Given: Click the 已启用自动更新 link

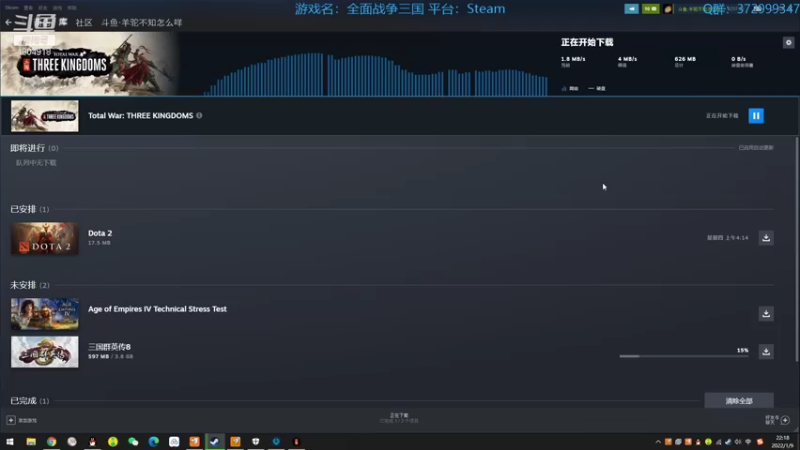Looking at the screenshot, I should [x=756, y=147].
